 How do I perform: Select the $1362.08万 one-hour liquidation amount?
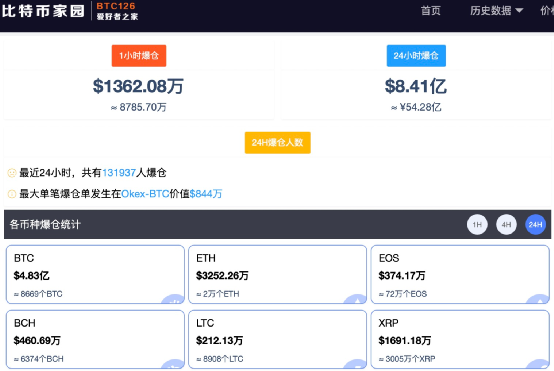click(138, 86)
